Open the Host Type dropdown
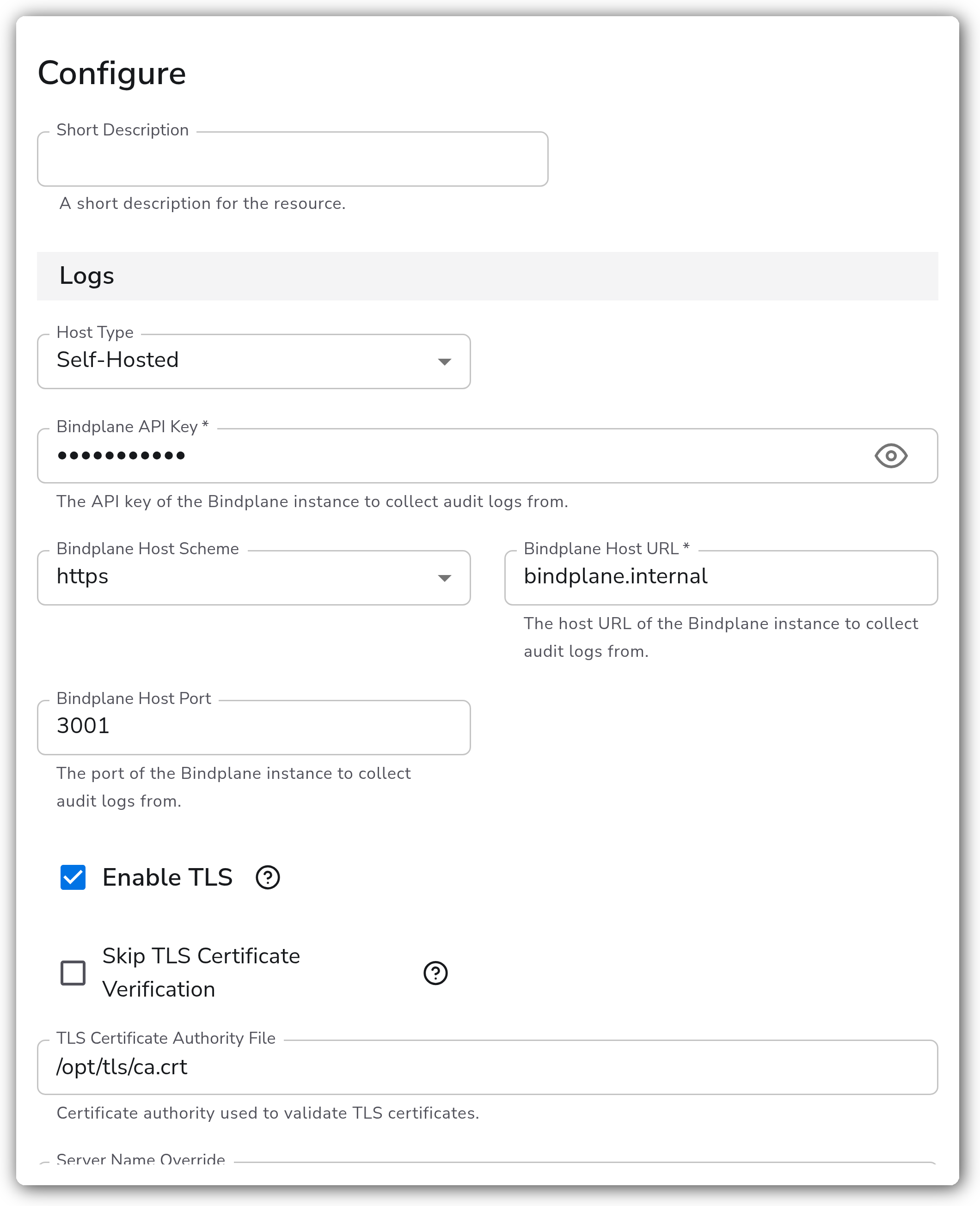Screen dimensions: 980x1206 pyautogui.click(x=253, y=361)
